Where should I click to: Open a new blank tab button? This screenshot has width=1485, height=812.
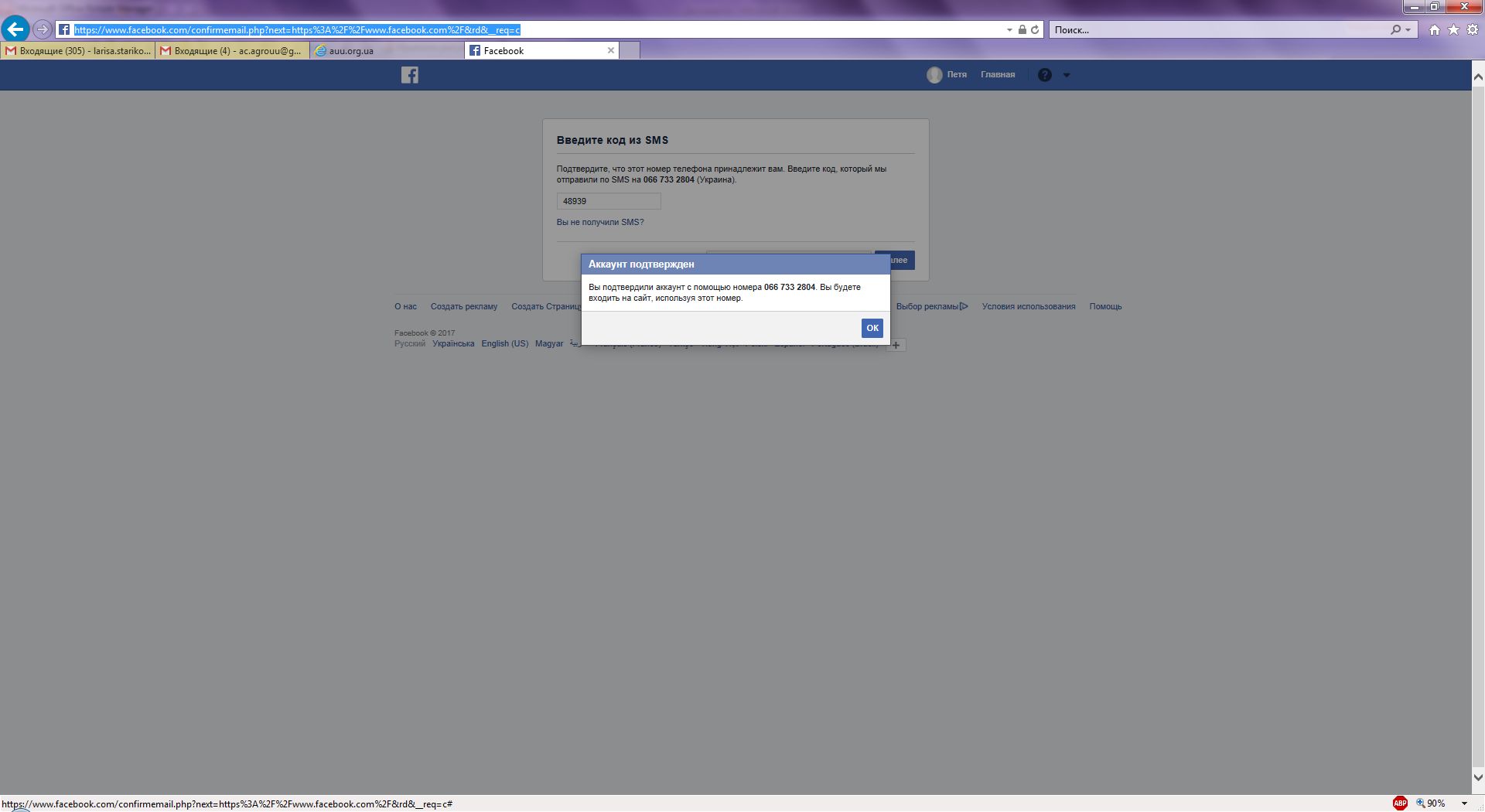click(x=630, y=50)
